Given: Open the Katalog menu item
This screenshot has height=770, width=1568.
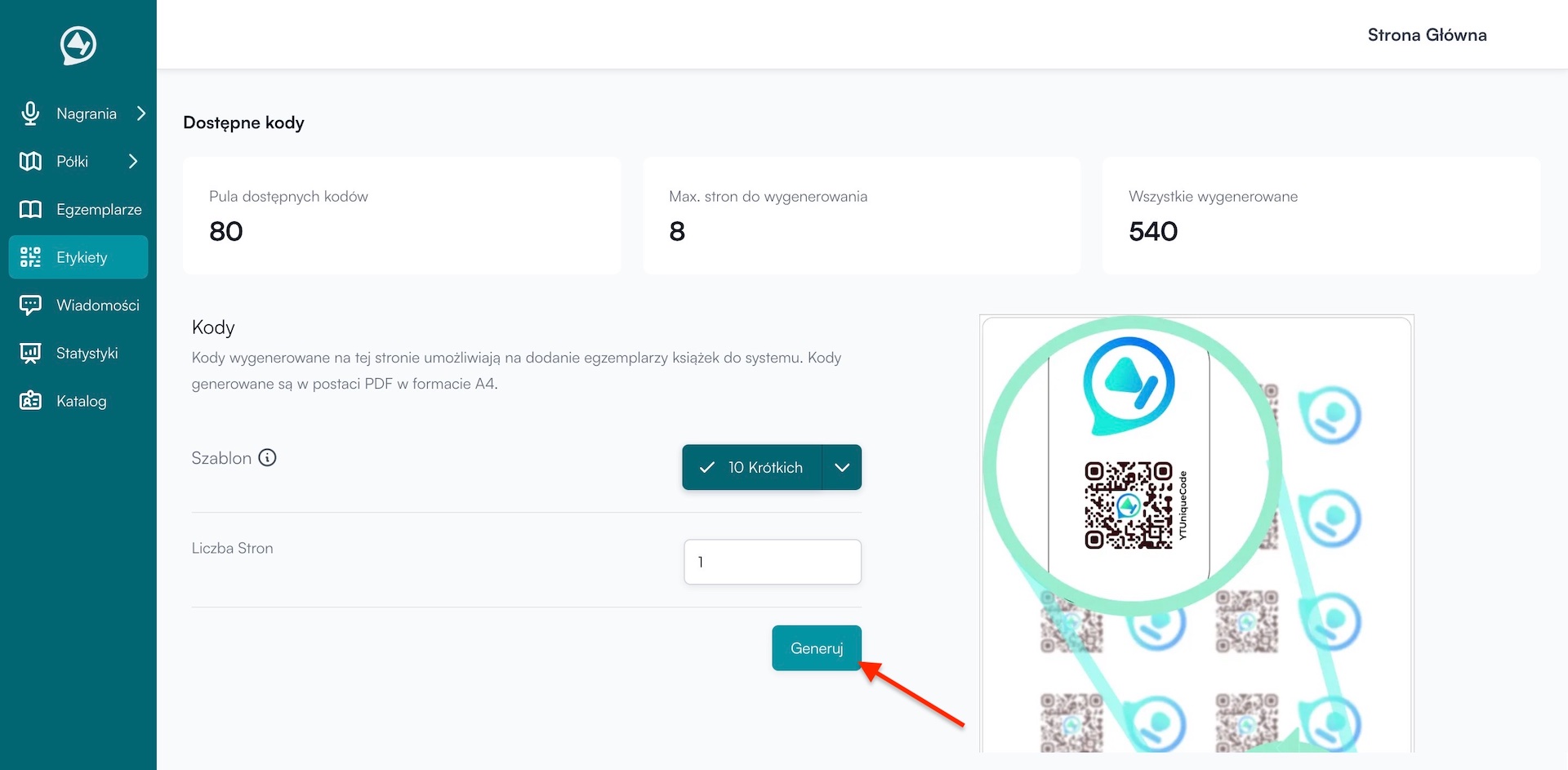Looking at the screenshot, I should 81,401.
